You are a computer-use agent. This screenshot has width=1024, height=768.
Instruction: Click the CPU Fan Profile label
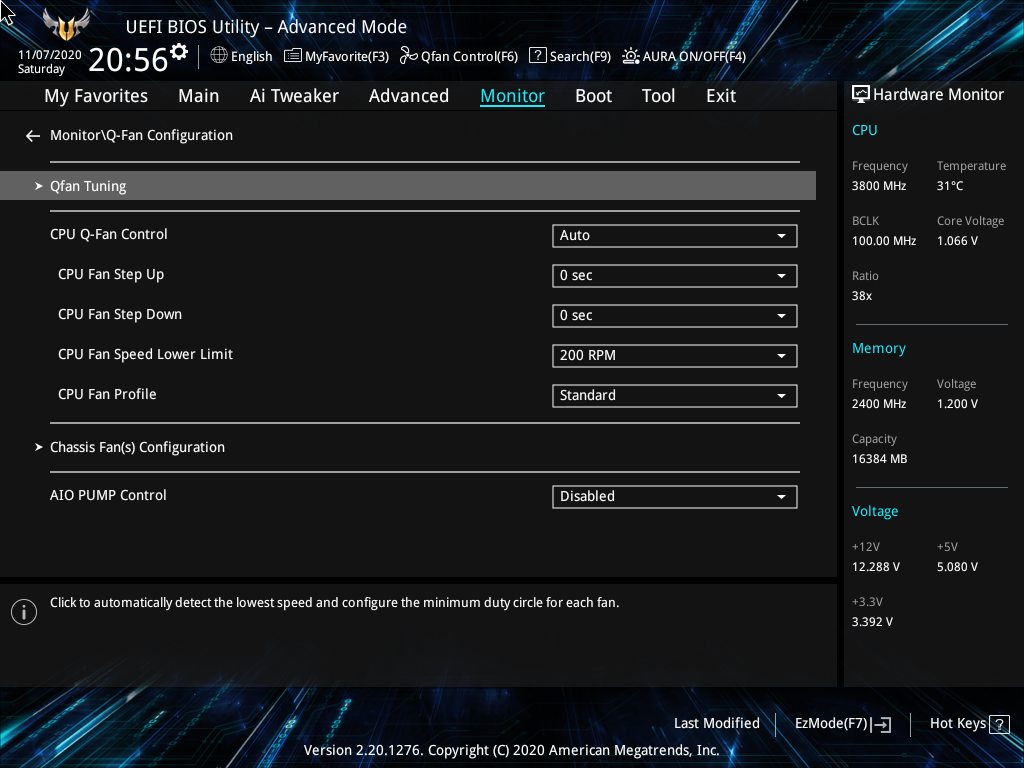(107, 394)
